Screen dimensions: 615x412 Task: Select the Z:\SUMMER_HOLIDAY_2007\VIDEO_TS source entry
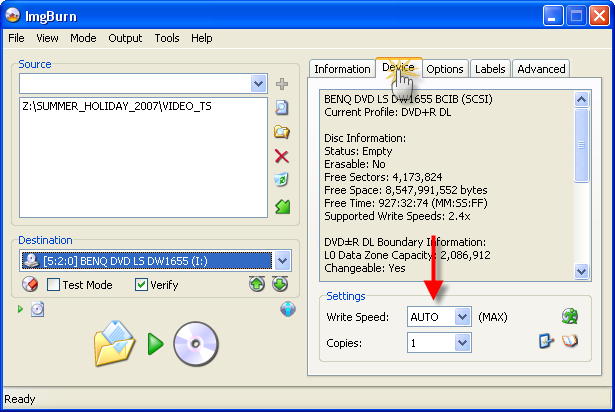pyautogui.click(x=117, y=106)
